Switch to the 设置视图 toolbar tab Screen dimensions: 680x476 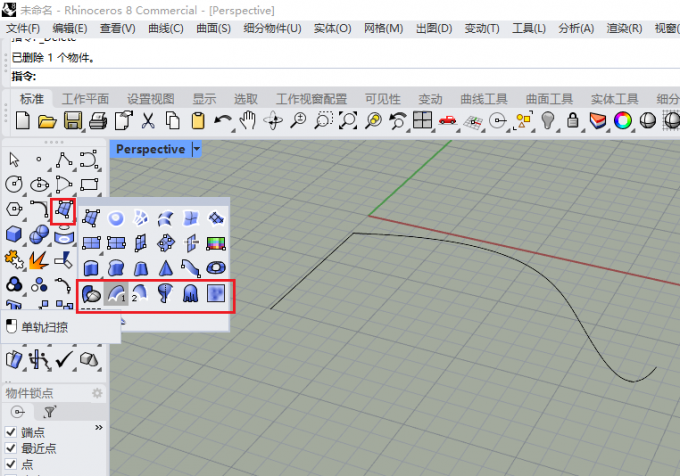point(151,99)
